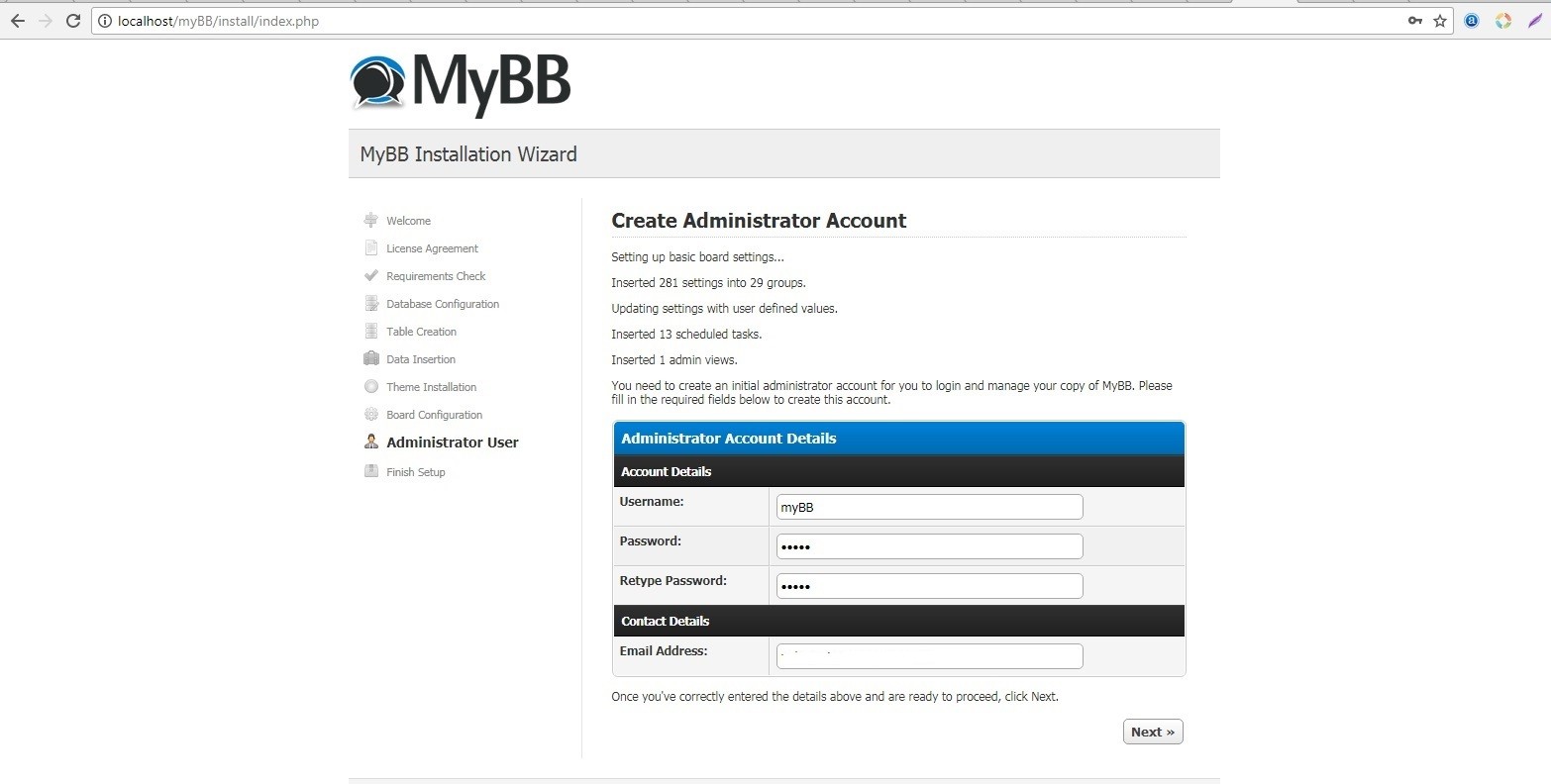Image resolution: width=1551 pixels, height=784 pixels.
Task: Select the Retype Password field
Action: coord(929,586)
